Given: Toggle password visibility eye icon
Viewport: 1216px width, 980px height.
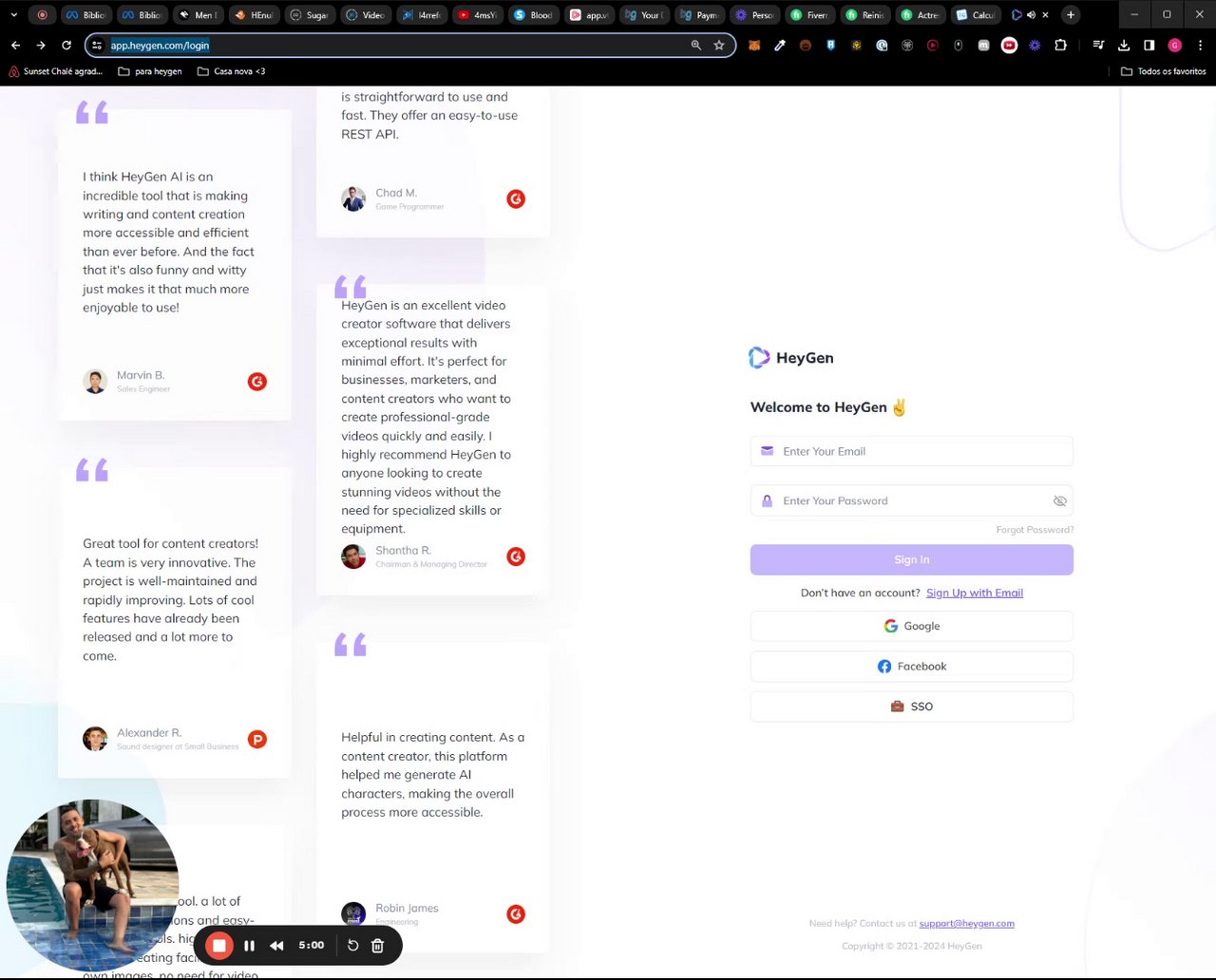Looking at the screenshot, I should tap(1060, 501).
